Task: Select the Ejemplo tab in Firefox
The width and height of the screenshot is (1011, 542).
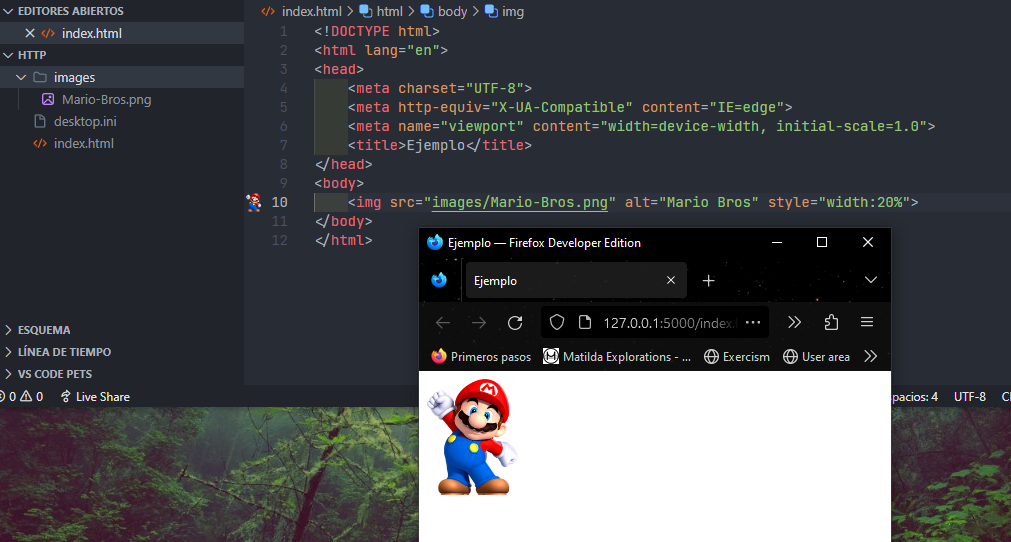Action: pos(576,280)
